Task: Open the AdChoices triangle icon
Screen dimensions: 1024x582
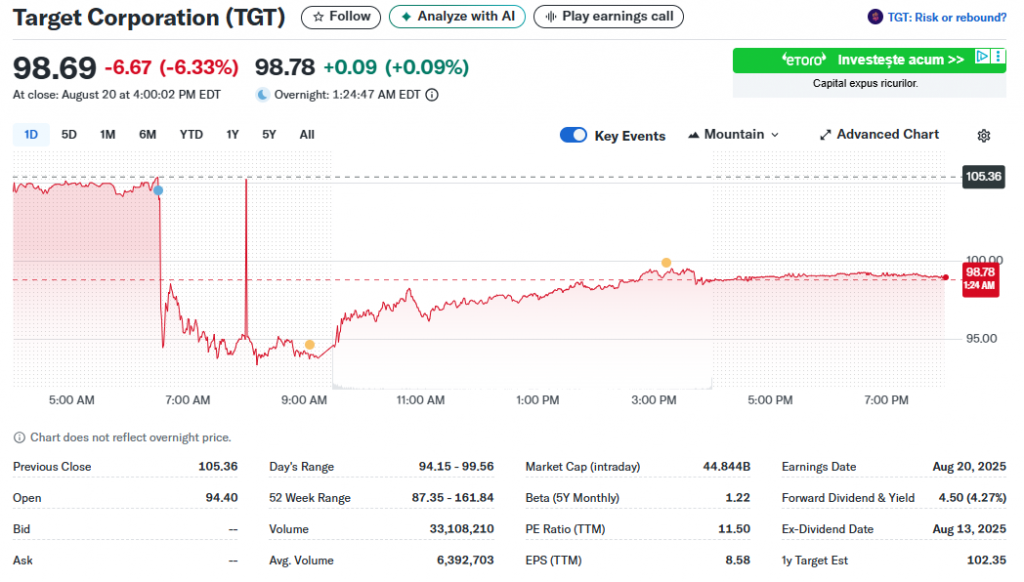Action: tap(982, 57)
